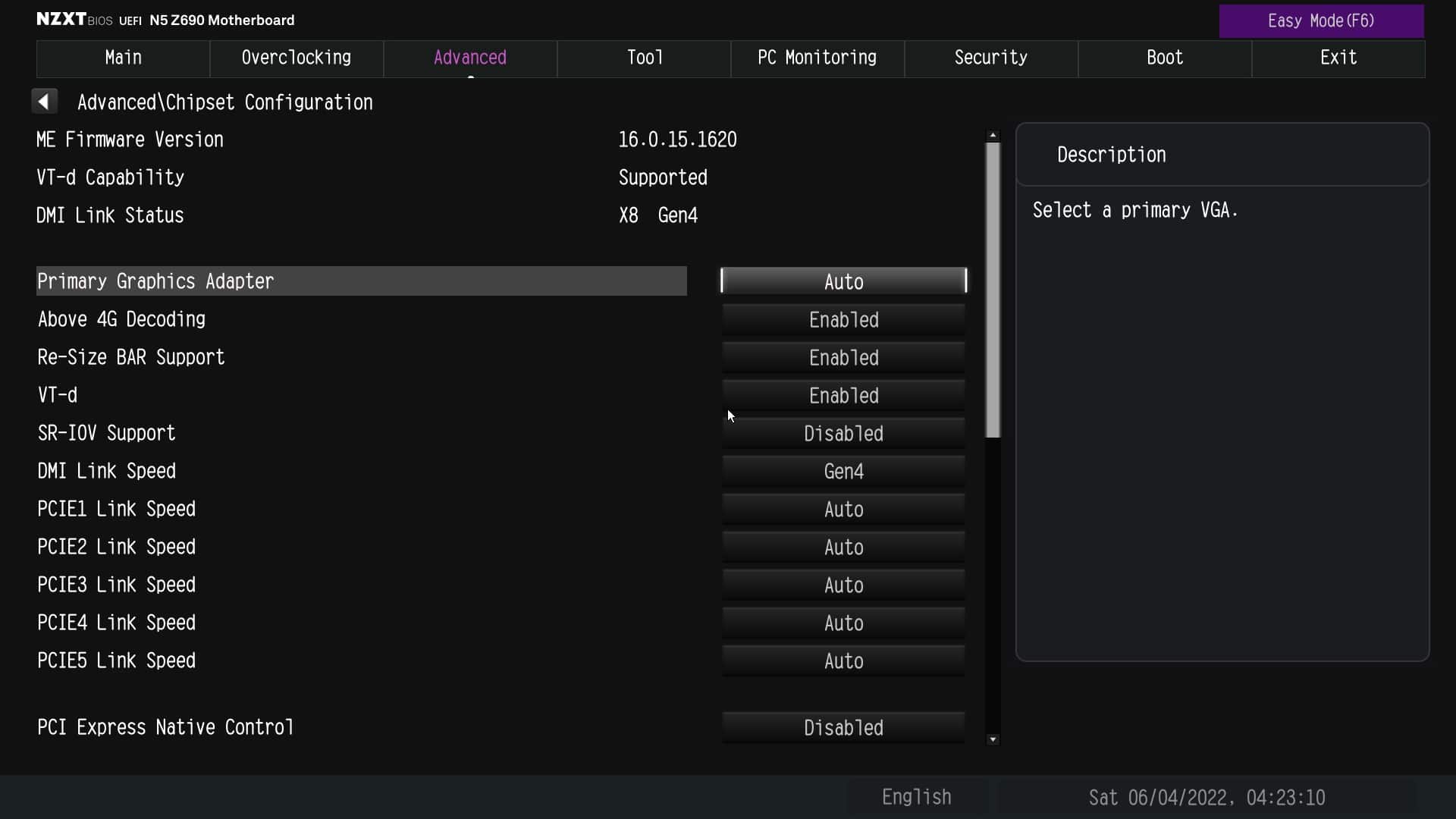Click the Advanced\Chipset Configuration breadcrumb
The image size is (1456, 819).
pyautogui.click(x=224, y=102)
